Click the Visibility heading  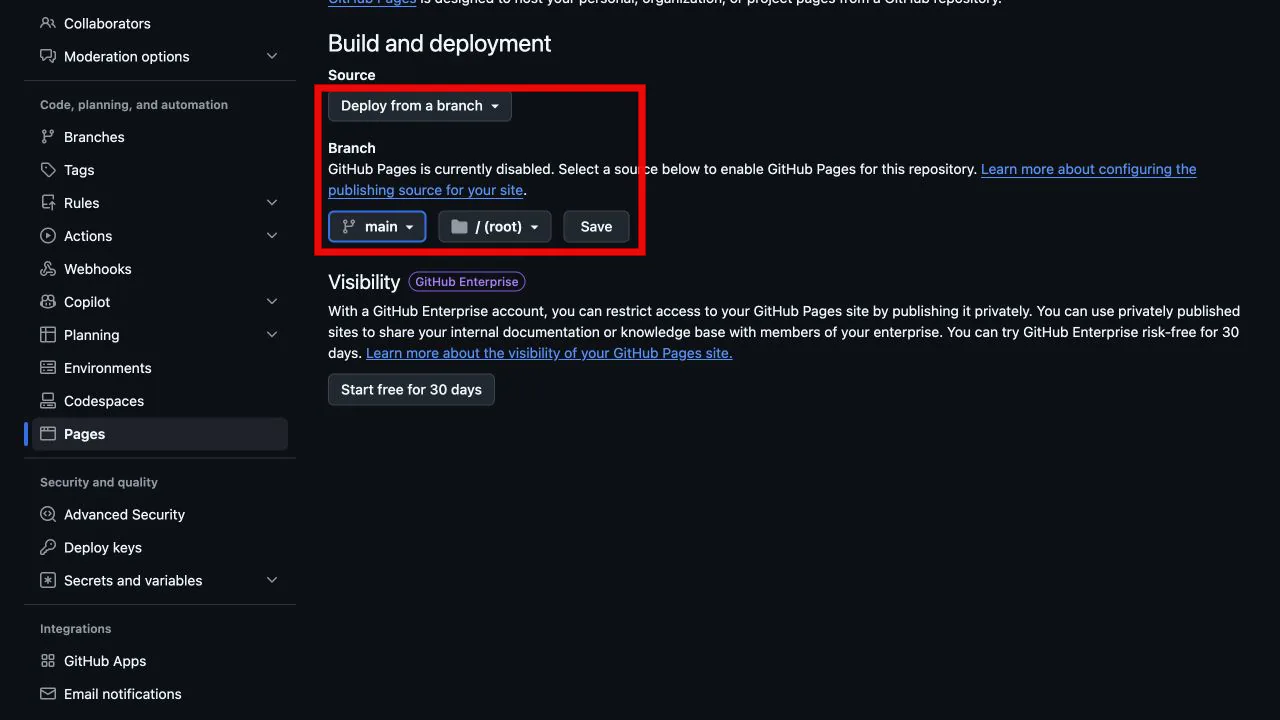pos(364,282)
